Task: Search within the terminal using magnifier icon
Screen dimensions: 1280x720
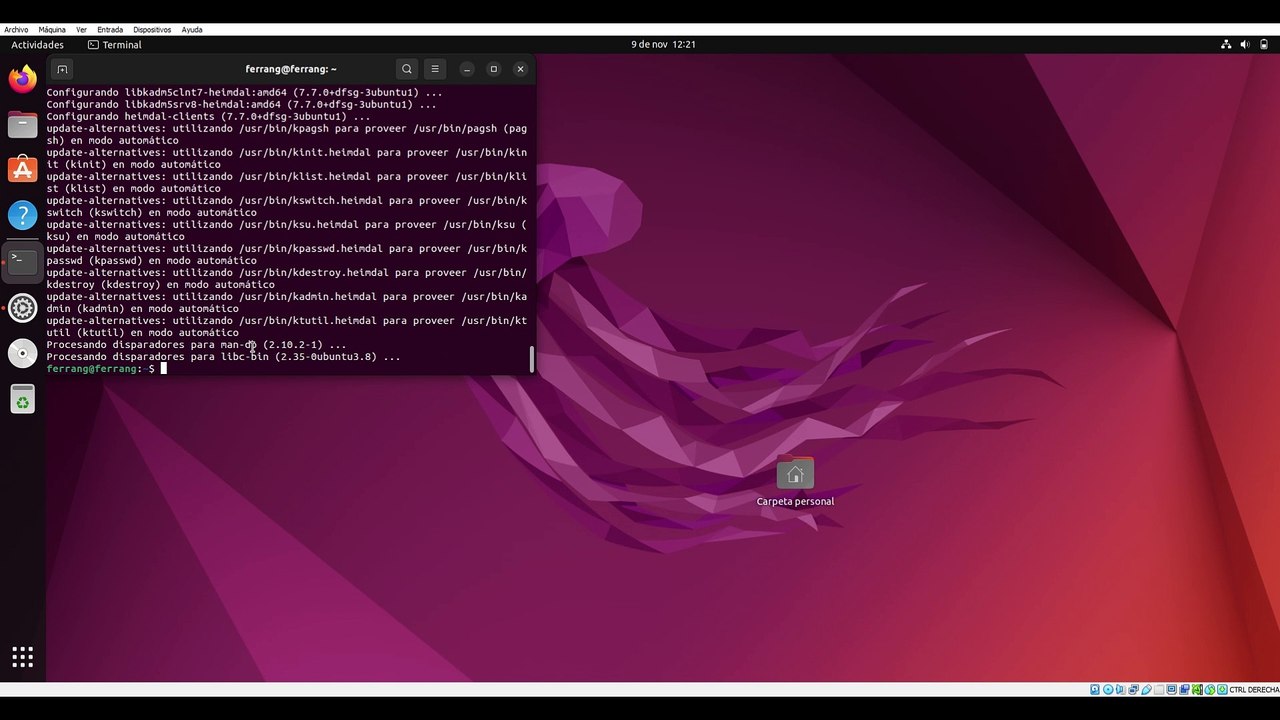Action: (x=406, y=69)
